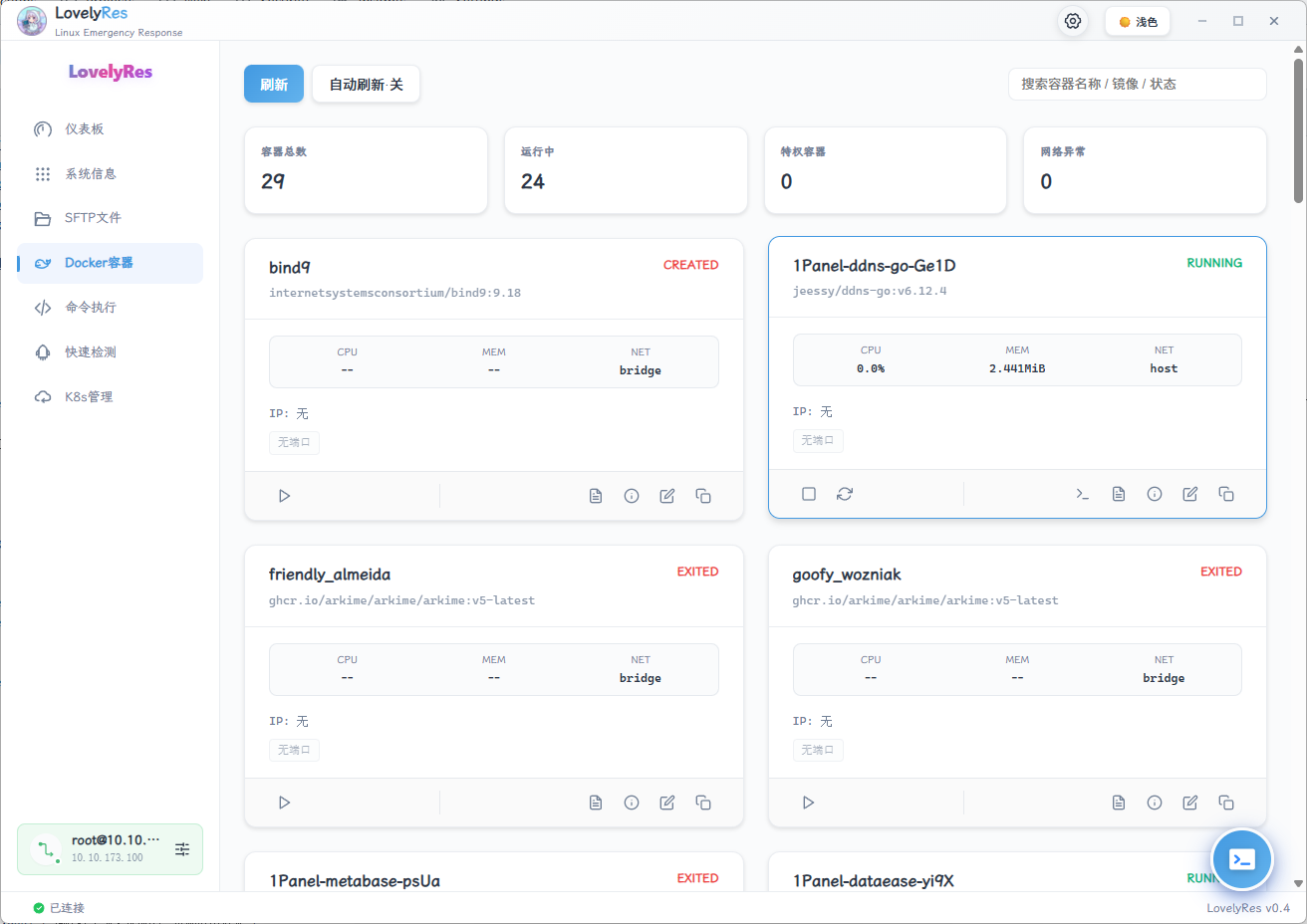Viewport: 1307px width, 924px height.
Task: Show the info icon details for goofy_wozniak
Action: pos(1155,803)
